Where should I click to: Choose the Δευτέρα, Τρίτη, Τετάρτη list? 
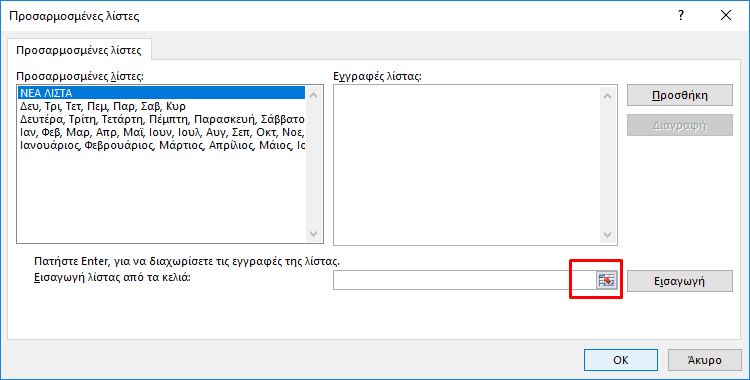coord(162,119)
